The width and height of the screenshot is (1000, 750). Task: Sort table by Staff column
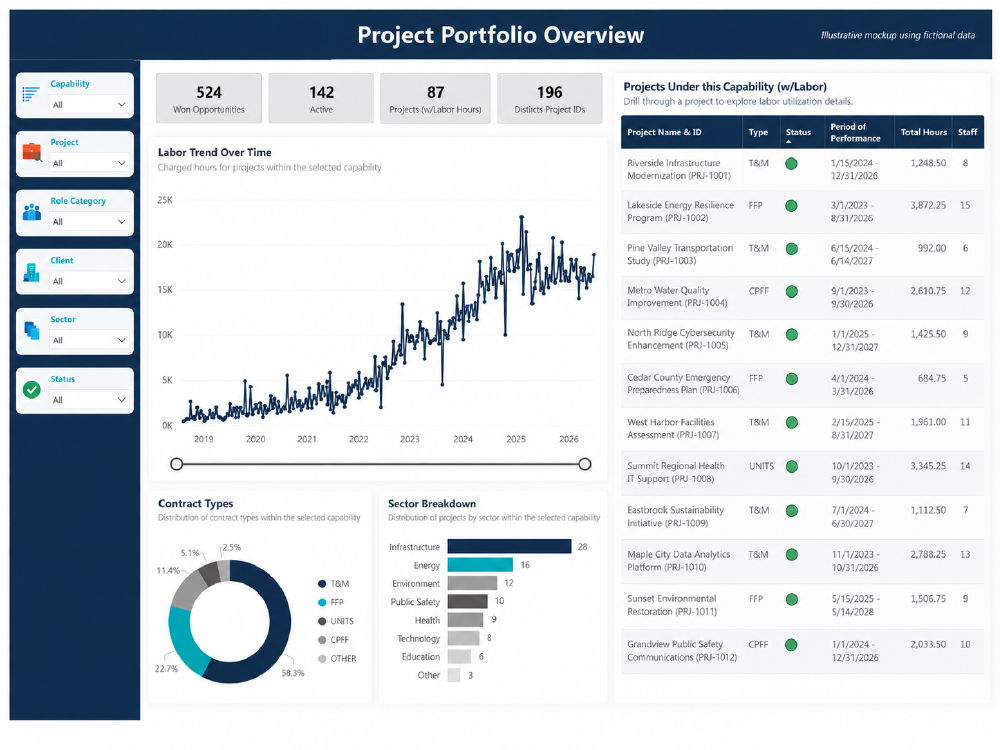point(967,132)
